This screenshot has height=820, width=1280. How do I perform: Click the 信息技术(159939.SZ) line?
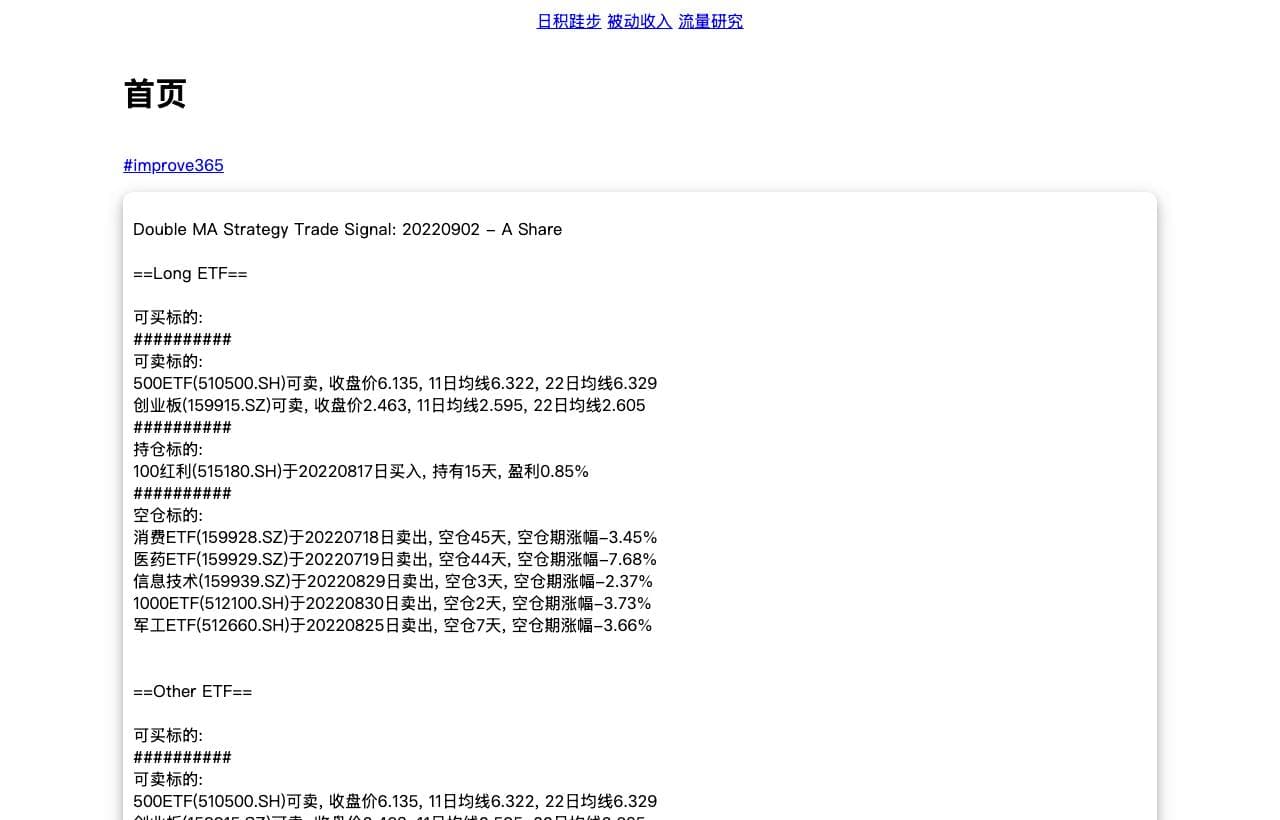393,581
